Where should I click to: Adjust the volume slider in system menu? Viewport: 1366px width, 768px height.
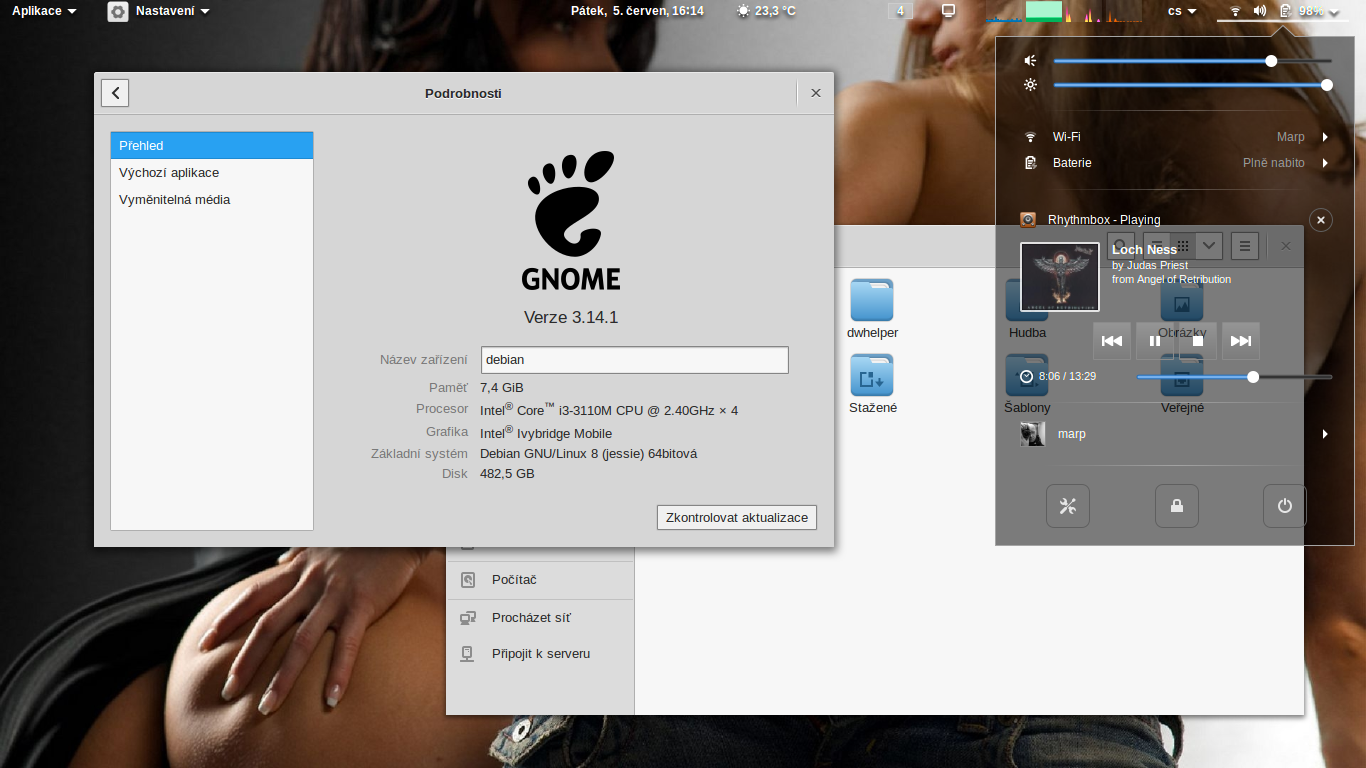(1192, 61)
